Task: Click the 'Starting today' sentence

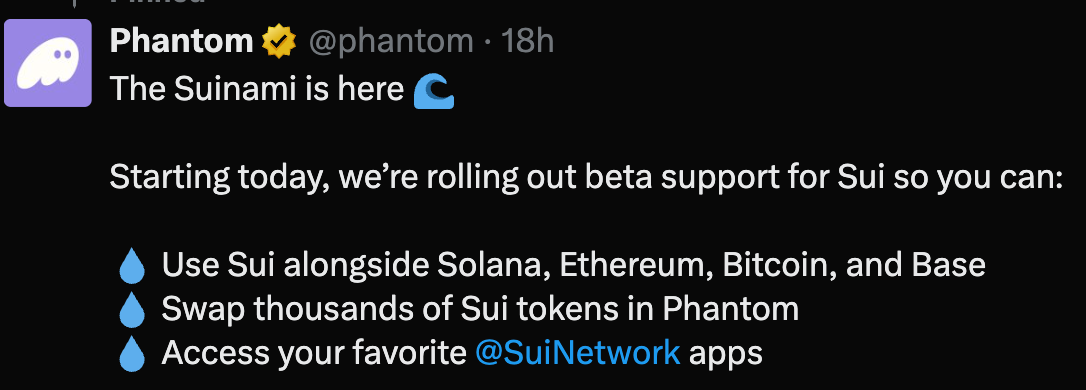Action: [x=586, y=178]
